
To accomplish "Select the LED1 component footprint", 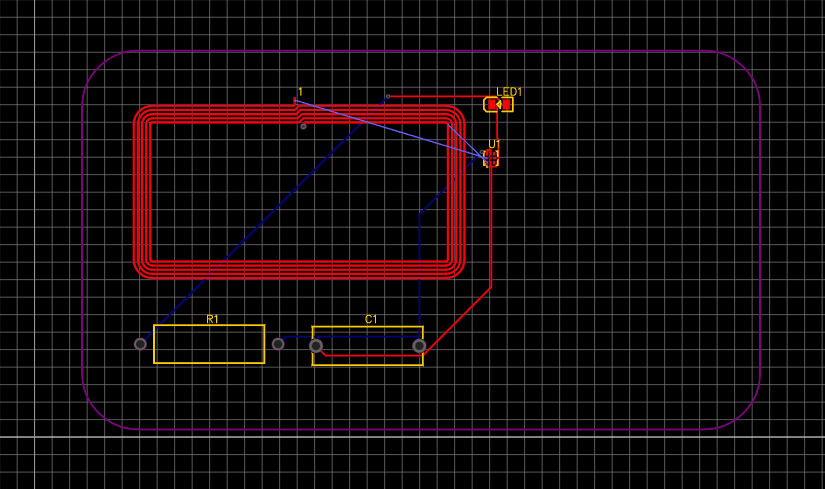I will click(x=499, y=105).
